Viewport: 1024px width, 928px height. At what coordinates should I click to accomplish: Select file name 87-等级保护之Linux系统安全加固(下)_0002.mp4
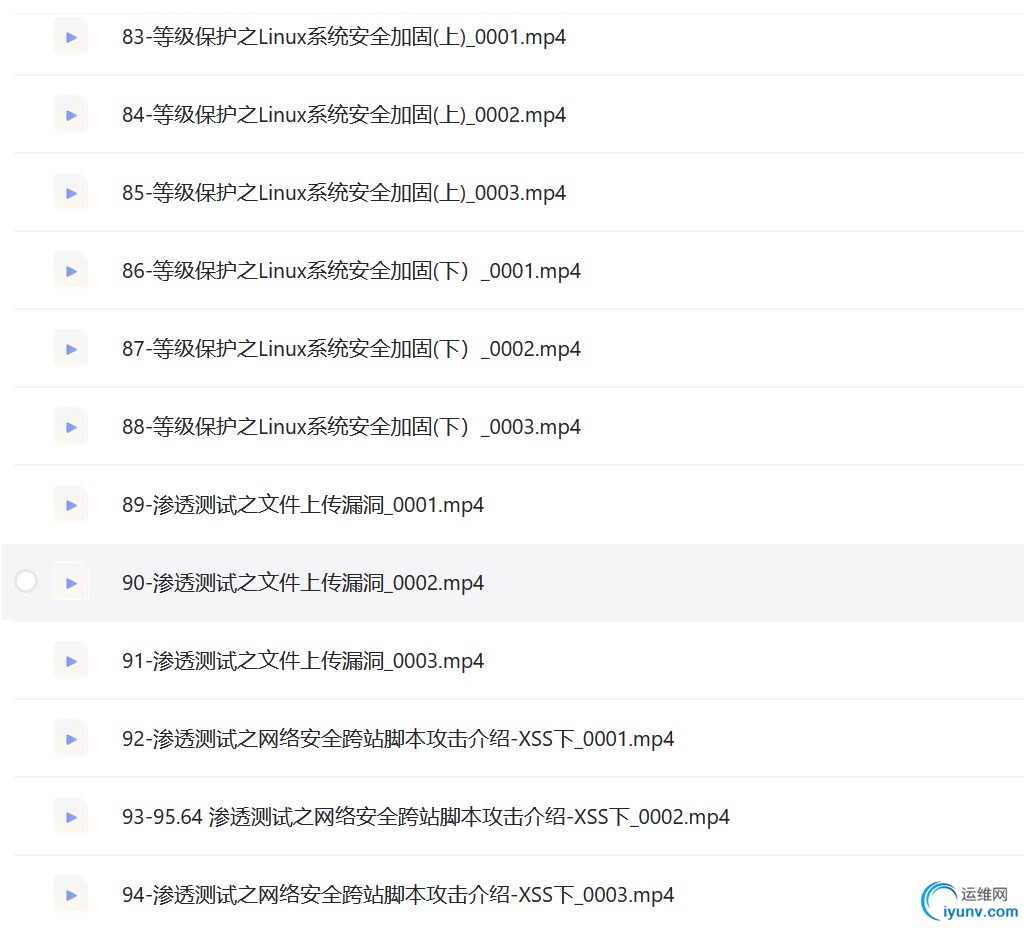[351, 349]
